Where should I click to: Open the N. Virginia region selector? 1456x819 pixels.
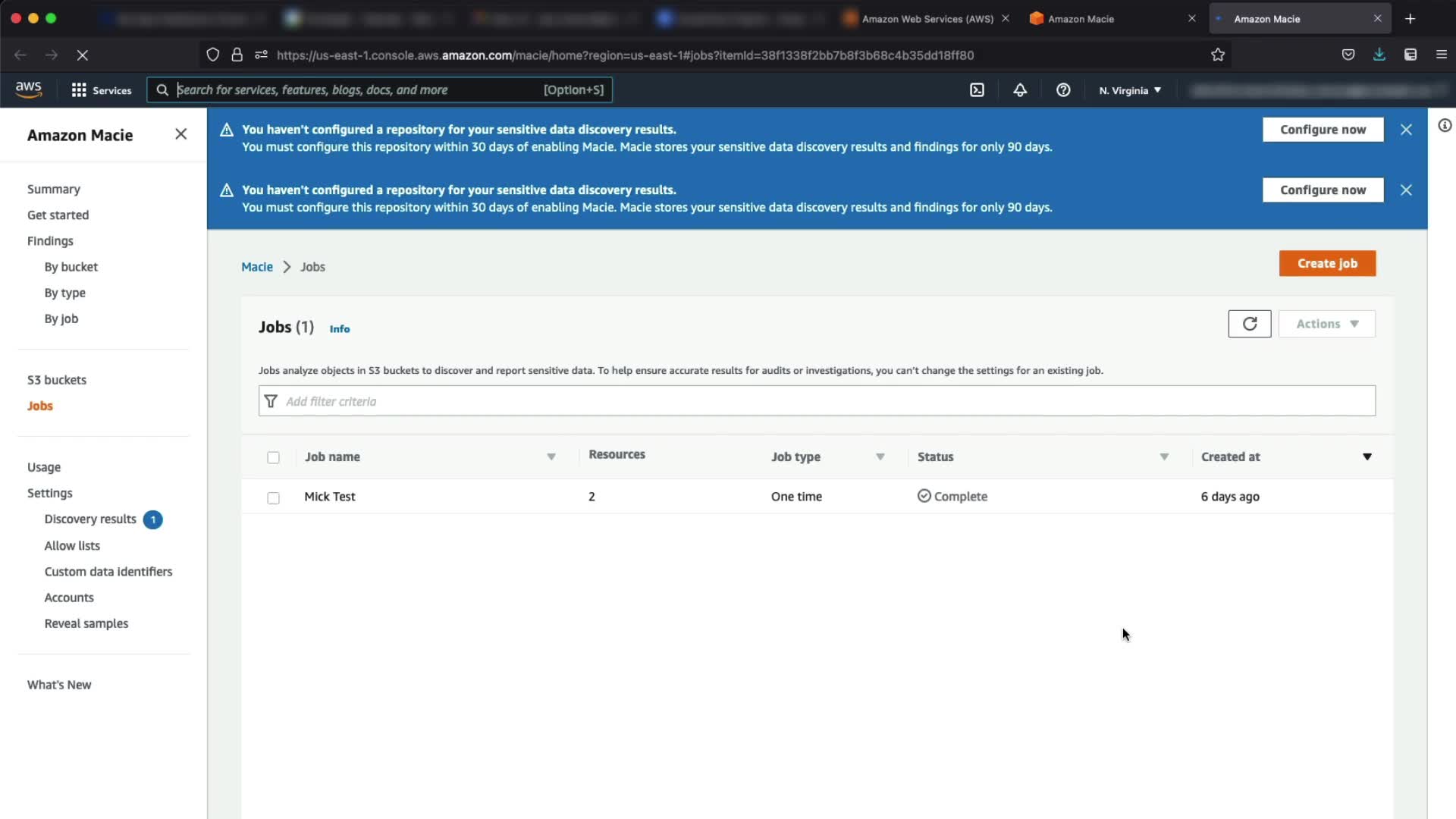tap(1129, 90)
